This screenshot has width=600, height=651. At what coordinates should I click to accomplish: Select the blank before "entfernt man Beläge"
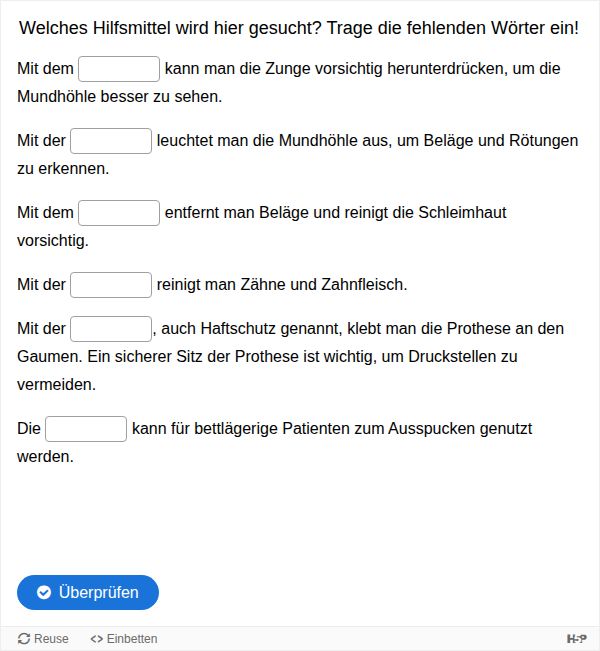coord(119,213)
